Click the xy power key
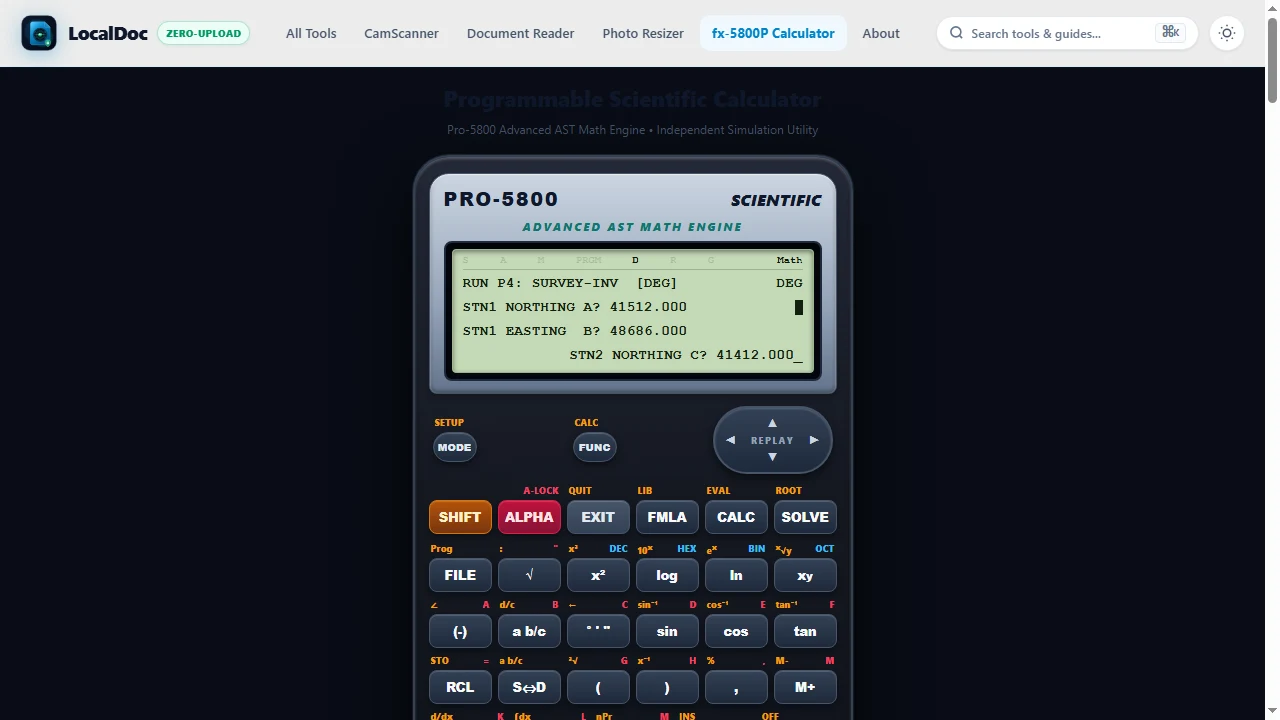Image resolution: width=1280 pixels, height=720 pixels. tap(805, 575)
